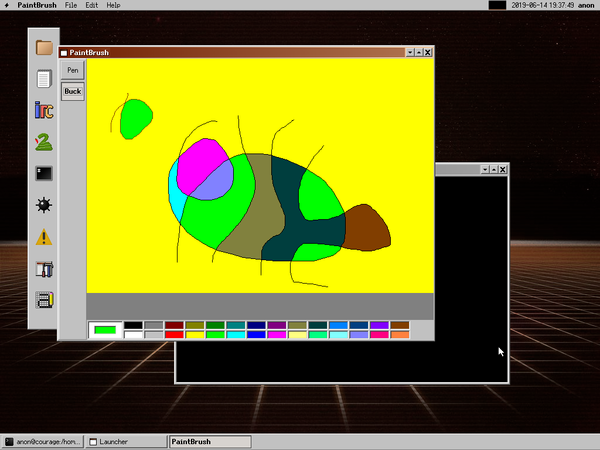Pick the bright cyan swatch

(236, 335)
